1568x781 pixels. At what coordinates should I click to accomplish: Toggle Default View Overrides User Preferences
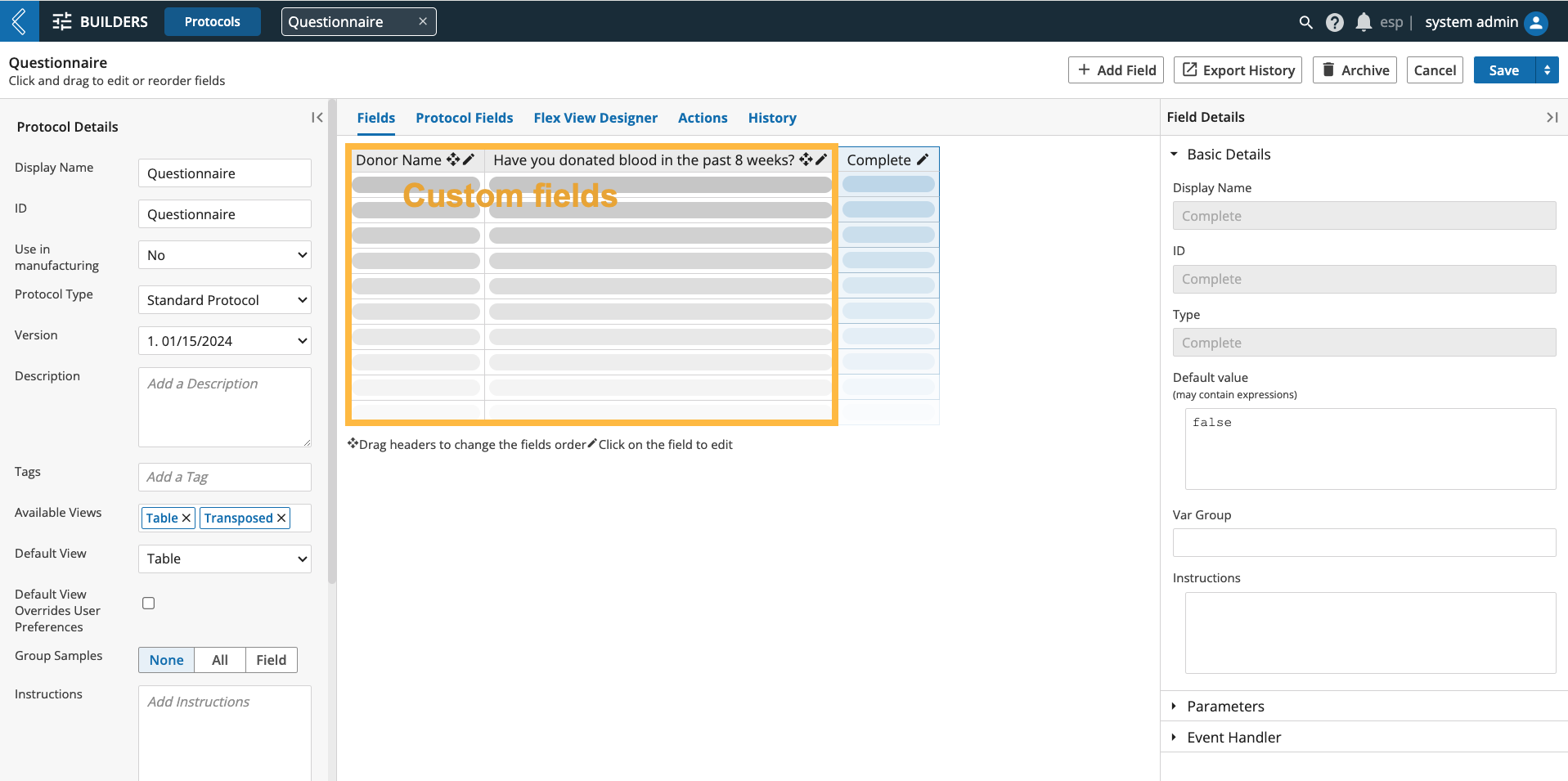click(148, 604)
